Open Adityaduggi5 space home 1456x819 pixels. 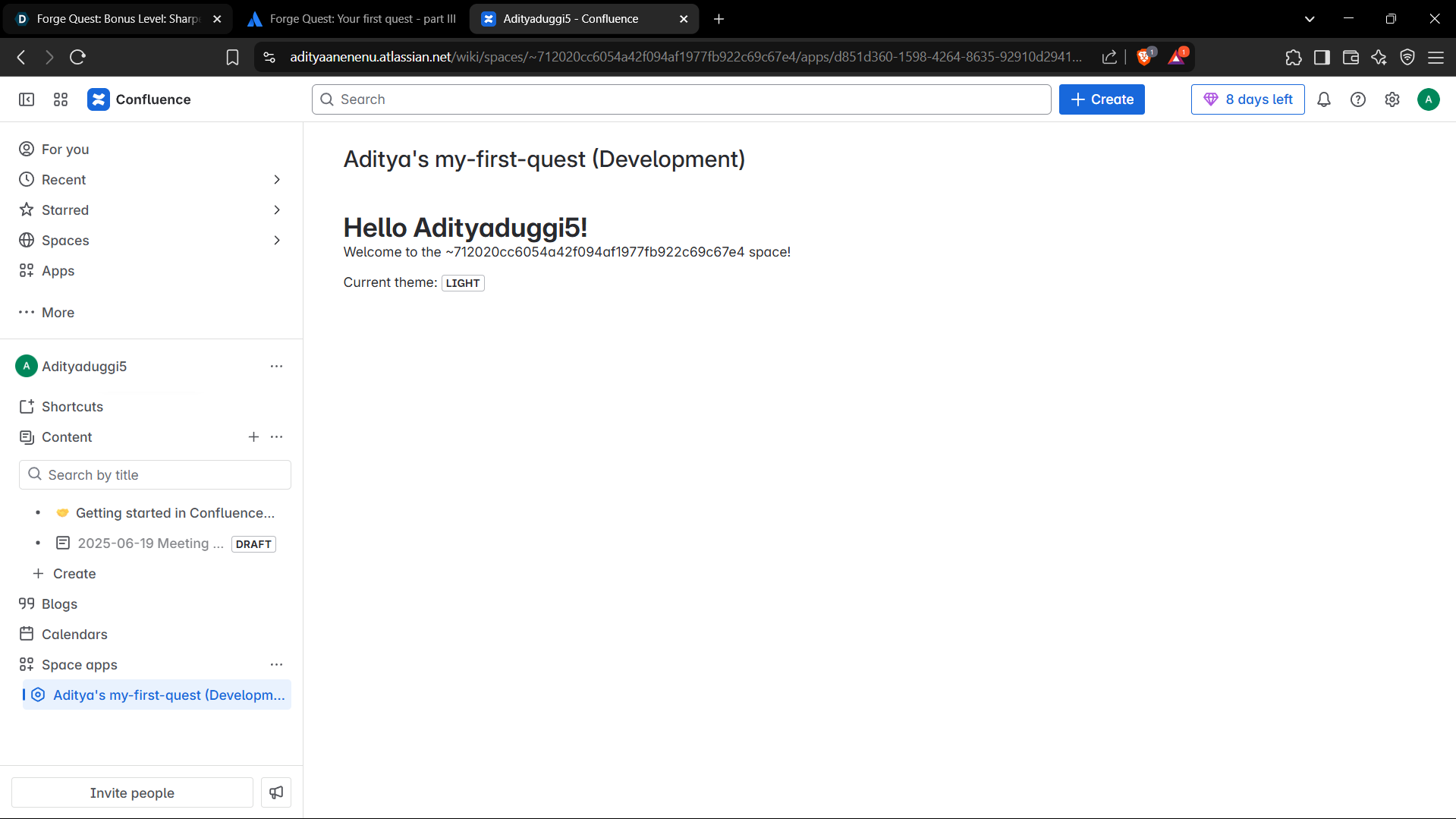click(84, 366)
